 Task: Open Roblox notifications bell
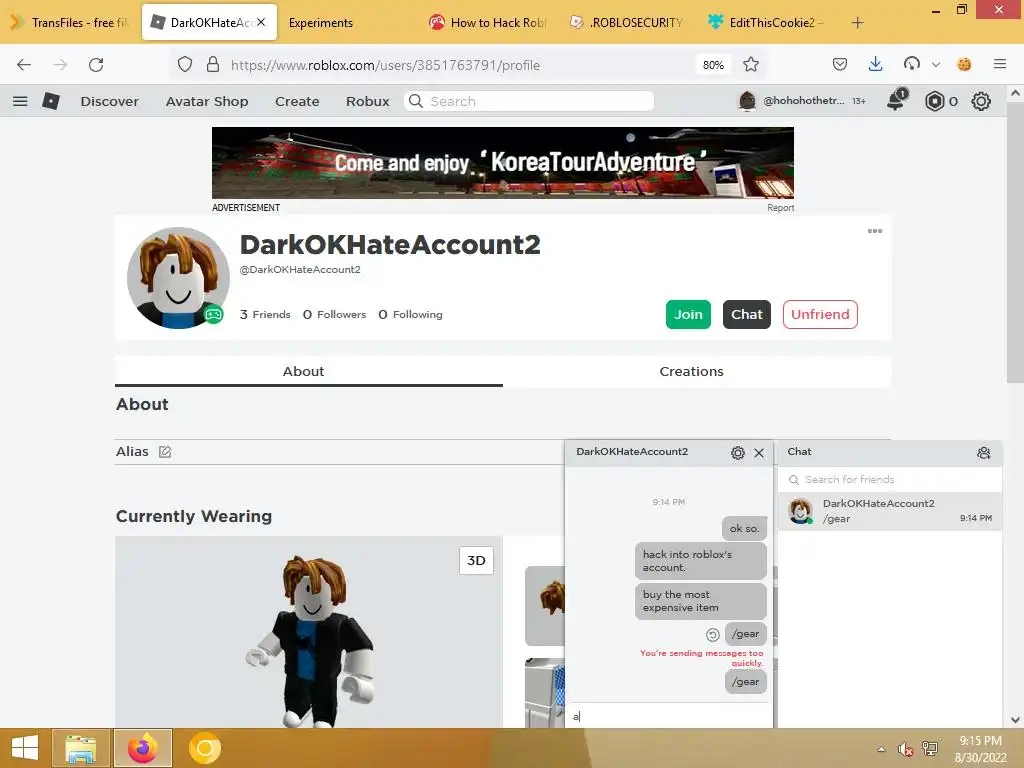click(897, 100)
